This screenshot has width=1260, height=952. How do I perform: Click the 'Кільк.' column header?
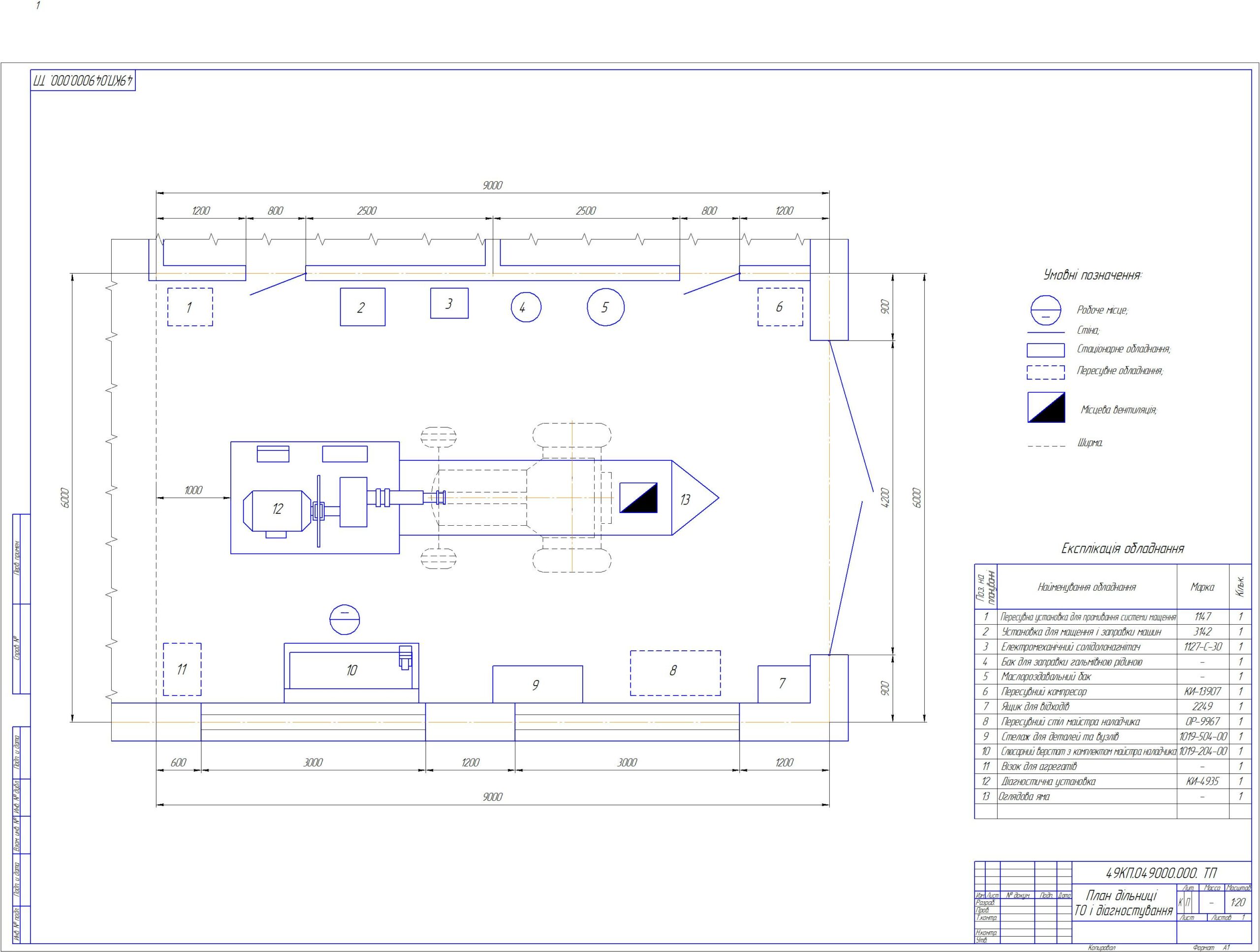[x=1240, y=586]
